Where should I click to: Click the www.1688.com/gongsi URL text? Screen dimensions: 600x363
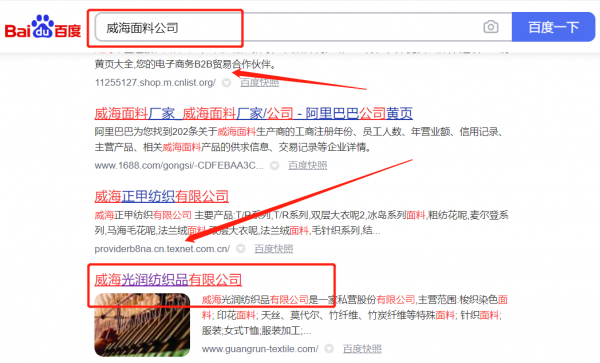click(x=179, y=166)
